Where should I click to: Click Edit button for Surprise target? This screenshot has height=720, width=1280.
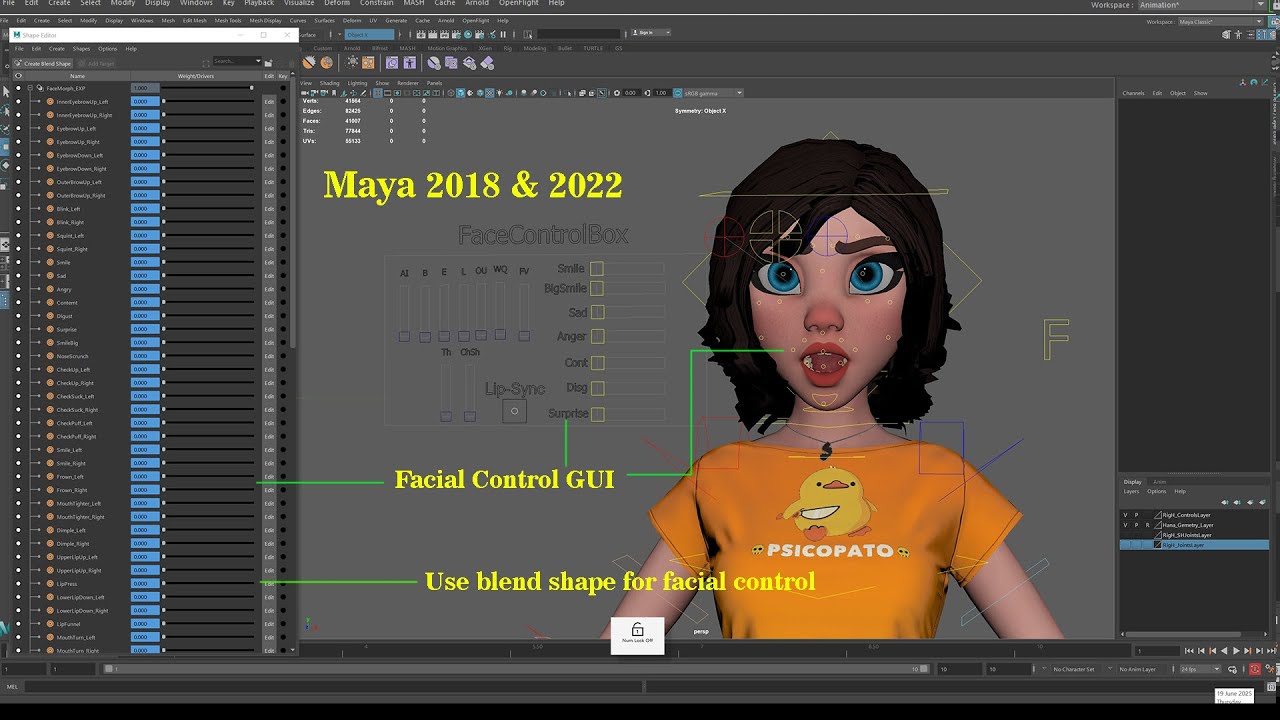pos(269,329)
